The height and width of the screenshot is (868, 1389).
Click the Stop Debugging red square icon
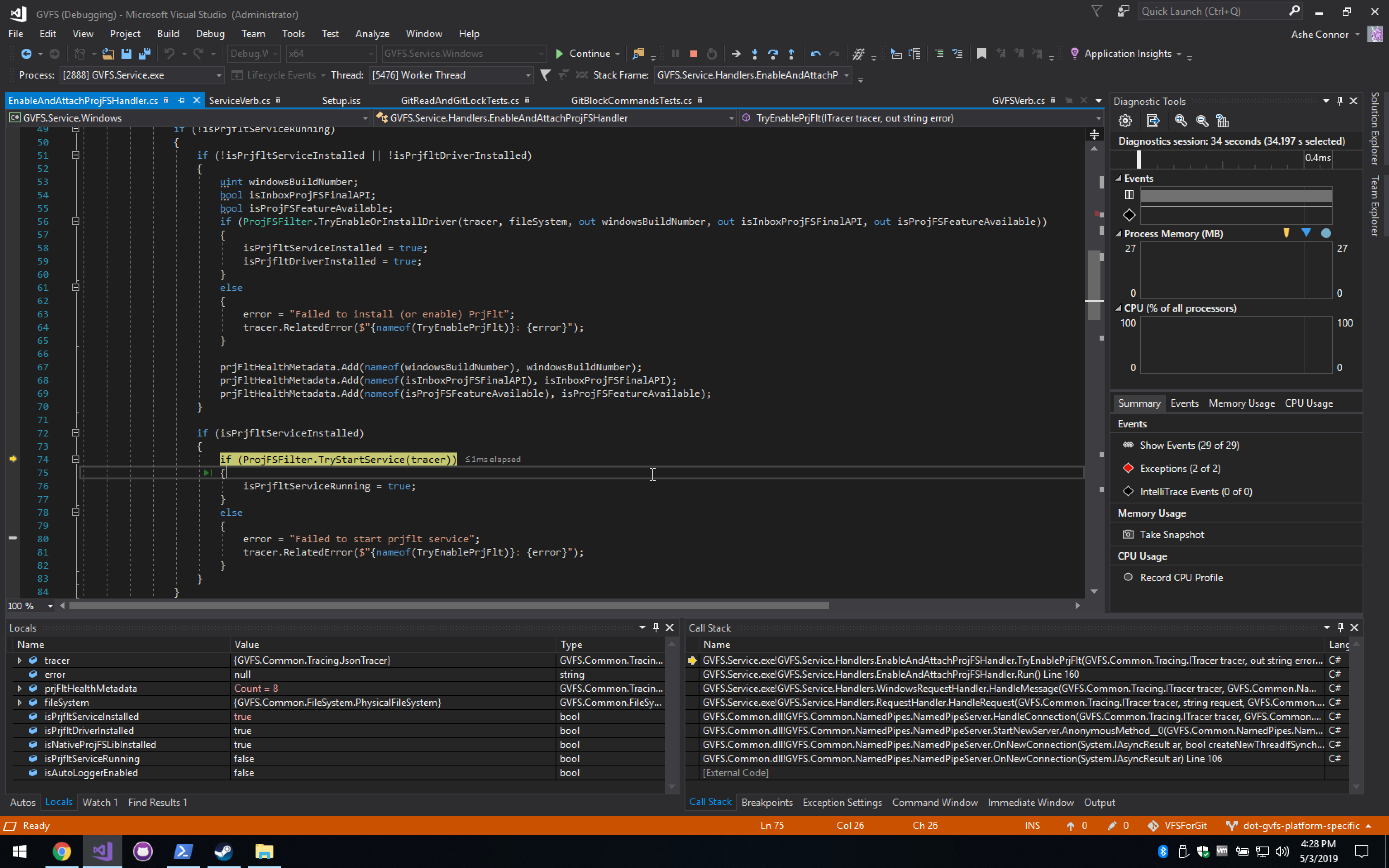pos(693,54)
